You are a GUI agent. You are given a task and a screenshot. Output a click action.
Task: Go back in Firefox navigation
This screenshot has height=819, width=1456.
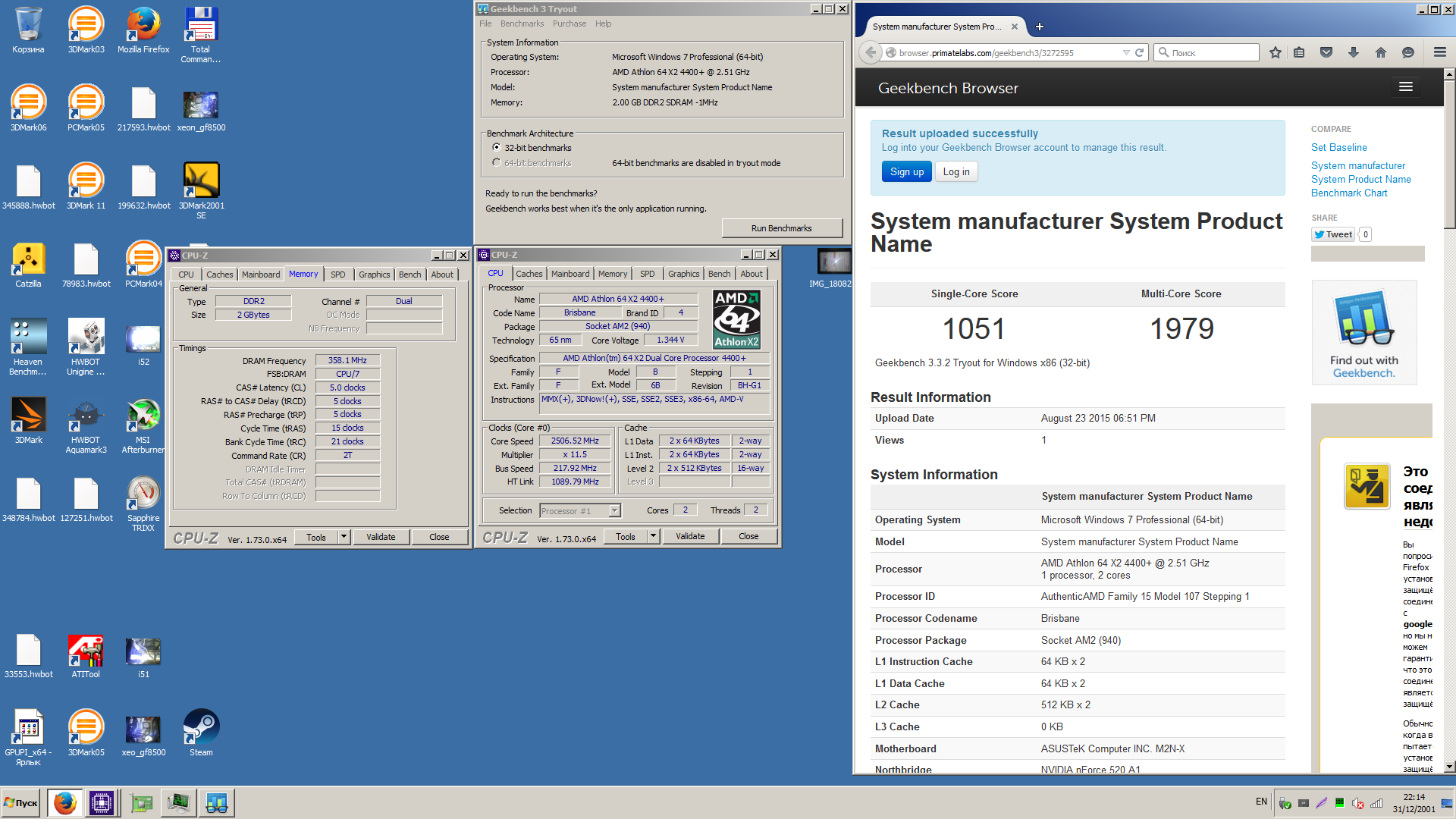click(871, 52)
